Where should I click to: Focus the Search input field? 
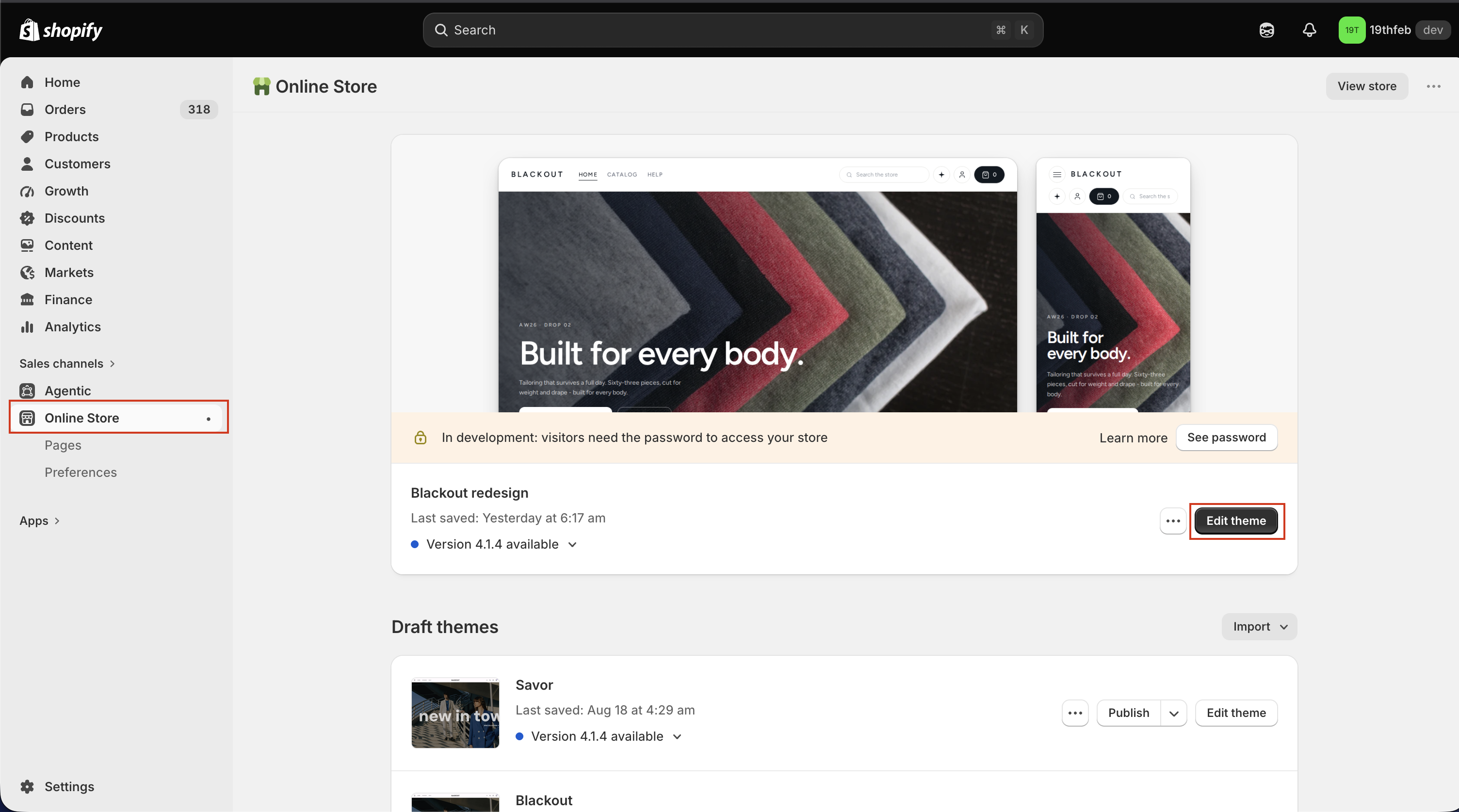[x=733, y=30]
